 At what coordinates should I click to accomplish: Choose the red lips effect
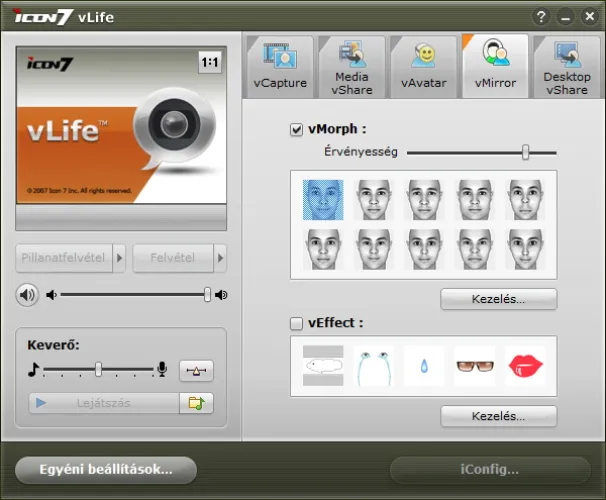click(525, 366)
